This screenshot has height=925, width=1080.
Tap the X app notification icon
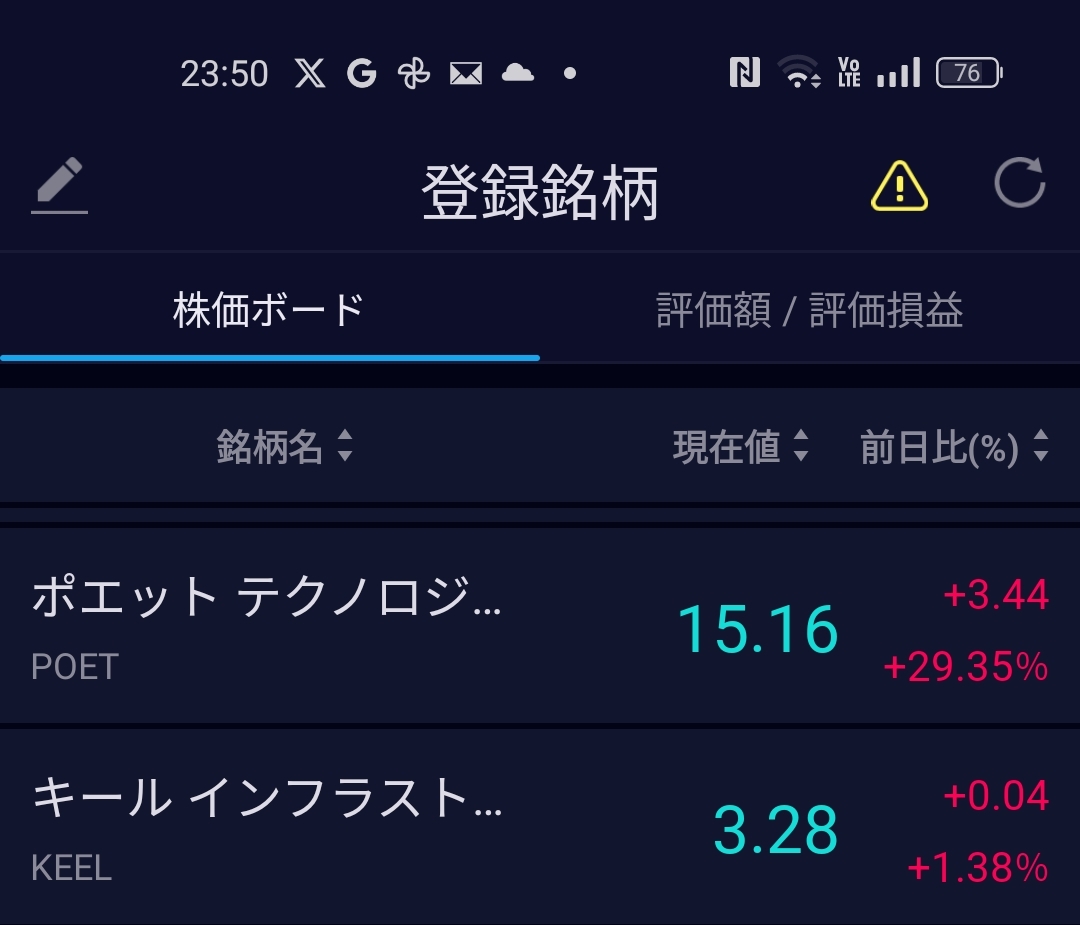pyautogui.click(x=310, y=73)
